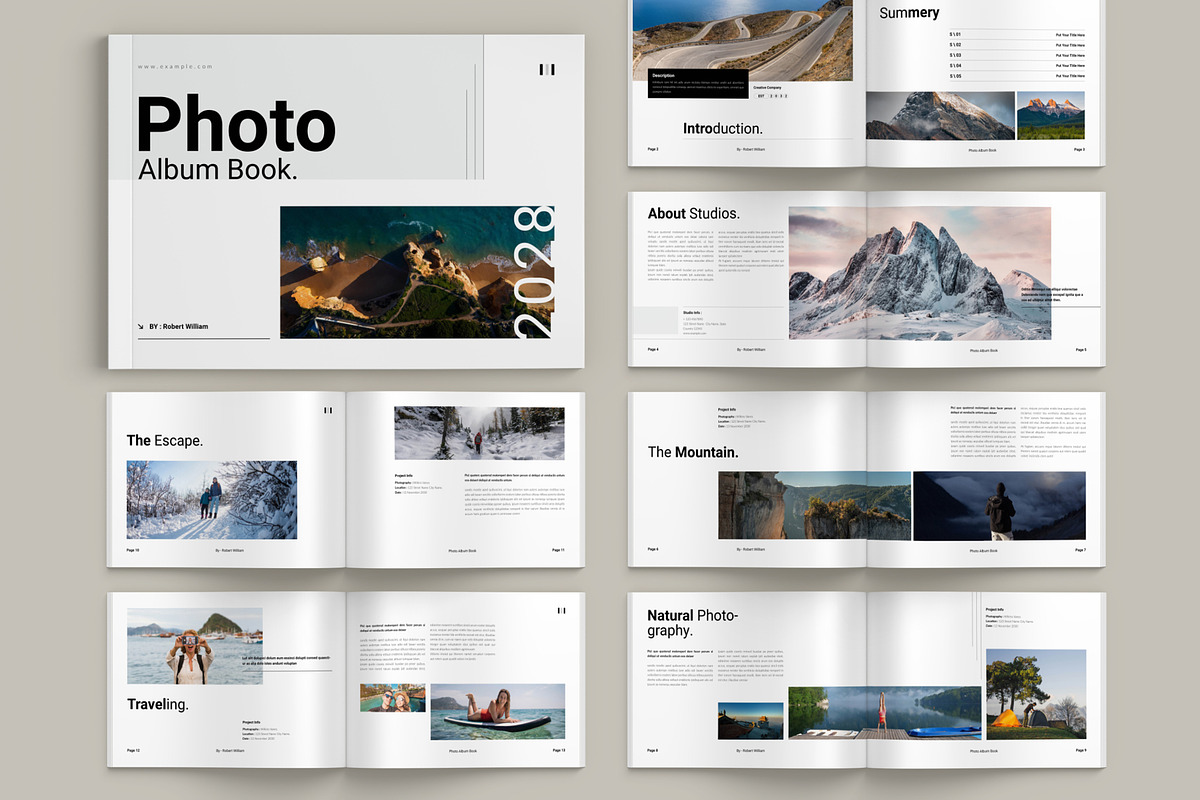Select the couple selfie photo

click(392, 698)
